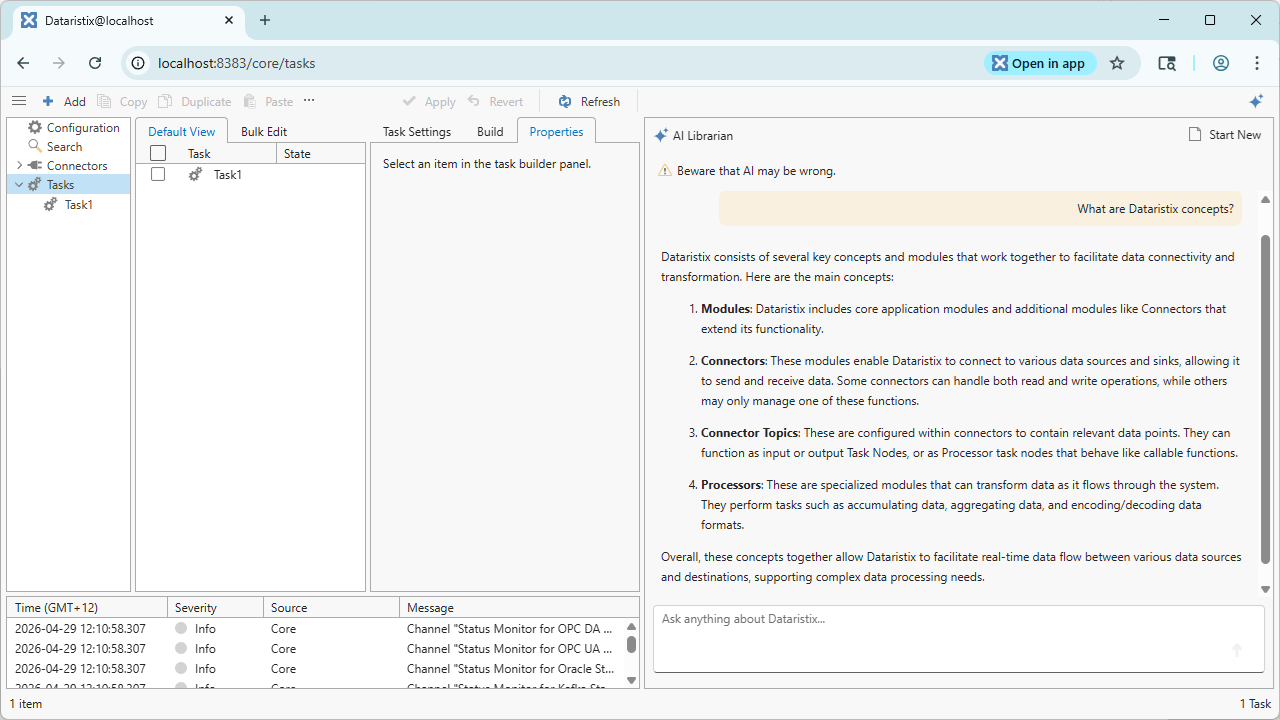1280x720 pixels.
Task: Click the Severity column header
Action: pos(215,608)
